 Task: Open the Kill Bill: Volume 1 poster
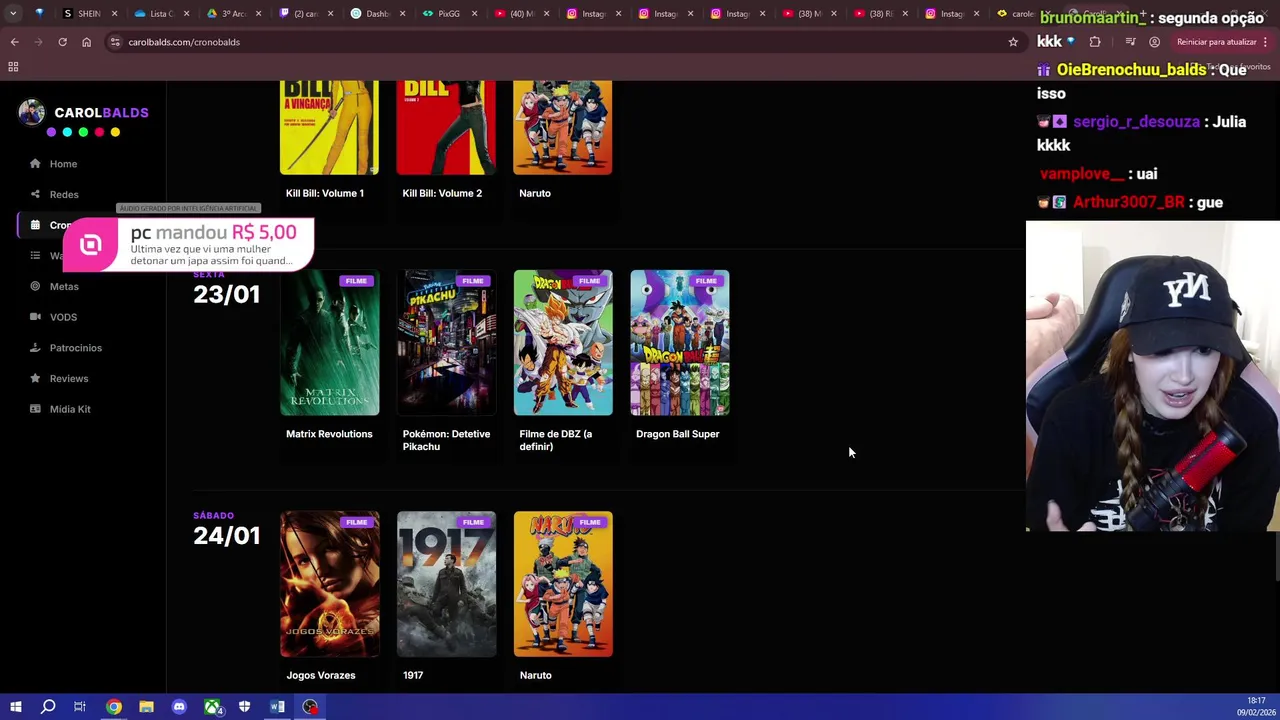(x=329, y=128)
